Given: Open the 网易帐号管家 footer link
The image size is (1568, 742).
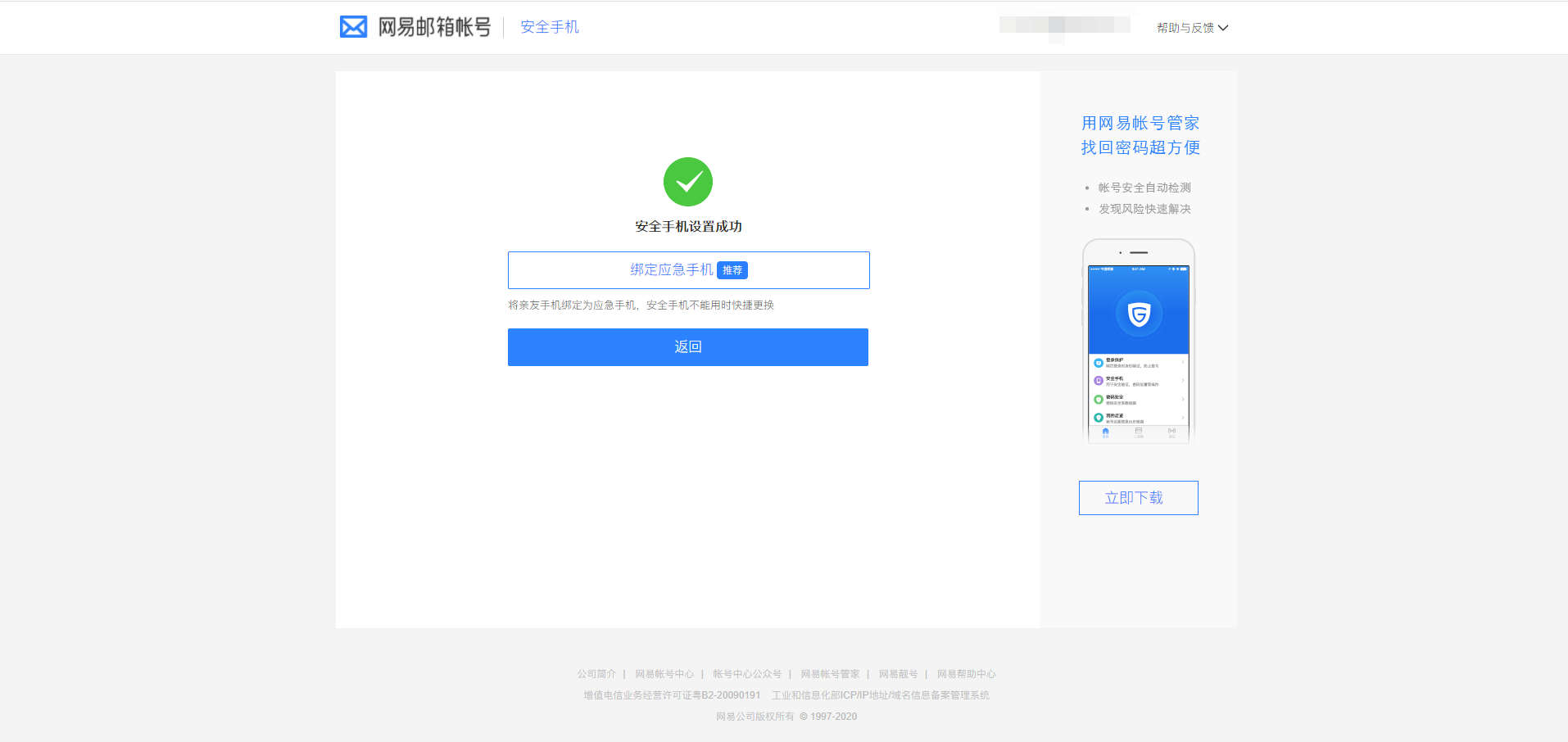Looking at the screenshot, I should coord(829,673).
